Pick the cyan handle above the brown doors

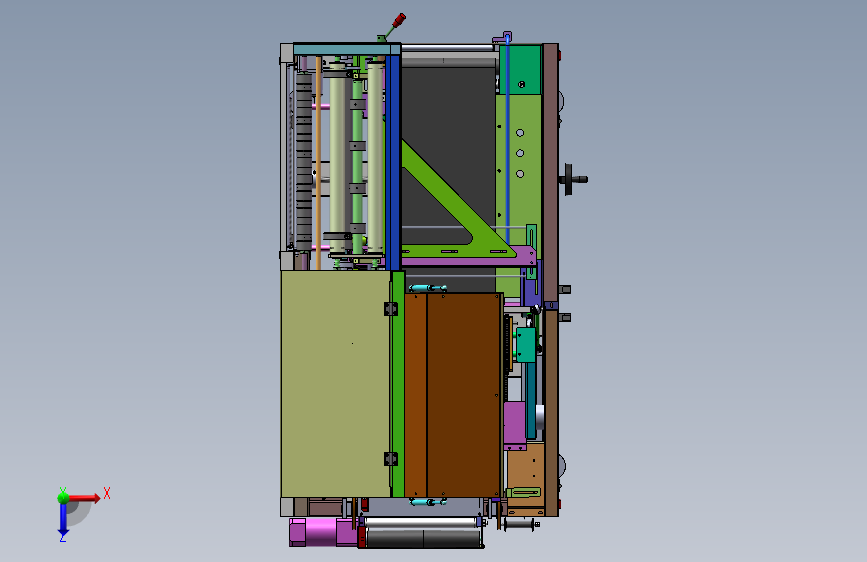tap(427, 288)
